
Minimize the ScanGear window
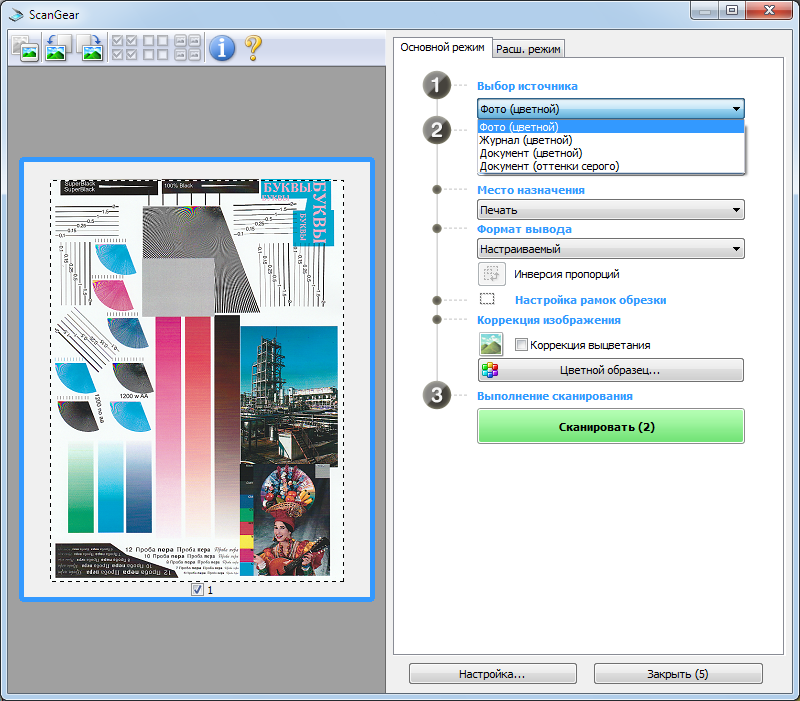[x=705, y=11]
